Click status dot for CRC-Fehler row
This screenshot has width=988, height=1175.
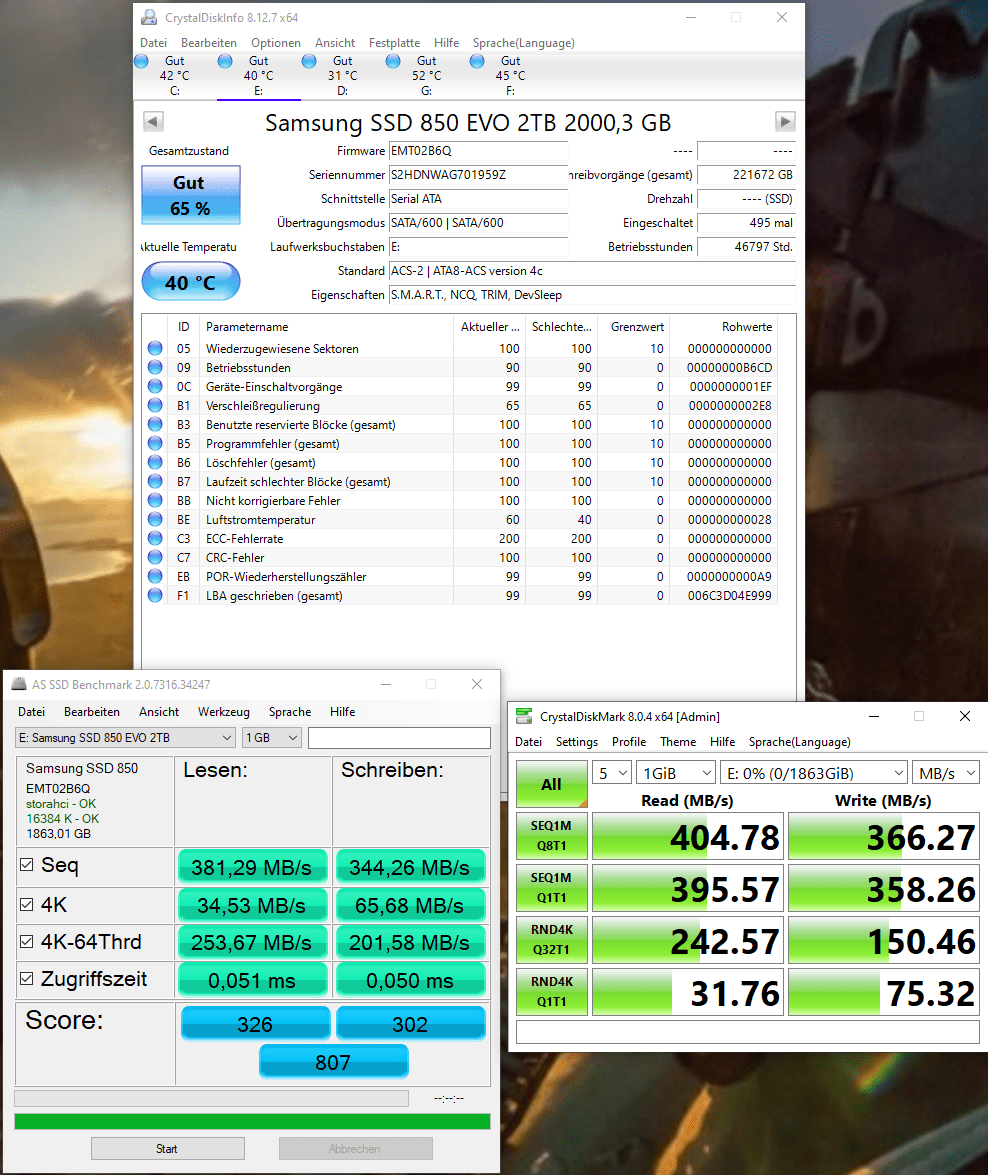click(x=155, y=558)
